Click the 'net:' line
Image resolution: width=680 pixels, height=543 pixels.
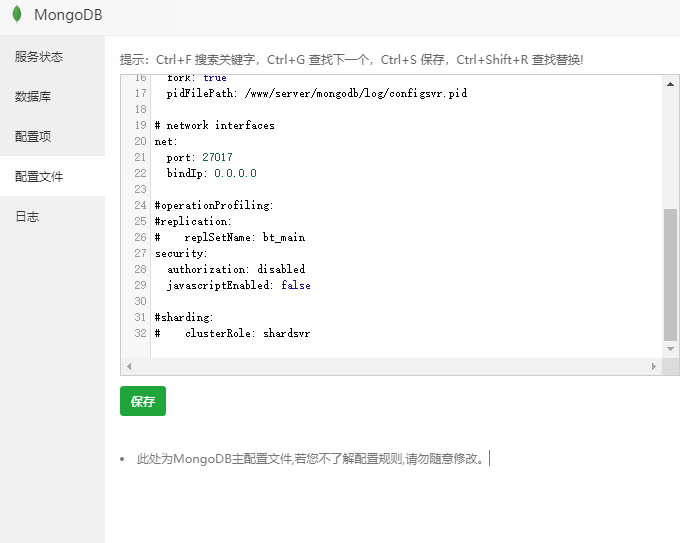[166, 141]
